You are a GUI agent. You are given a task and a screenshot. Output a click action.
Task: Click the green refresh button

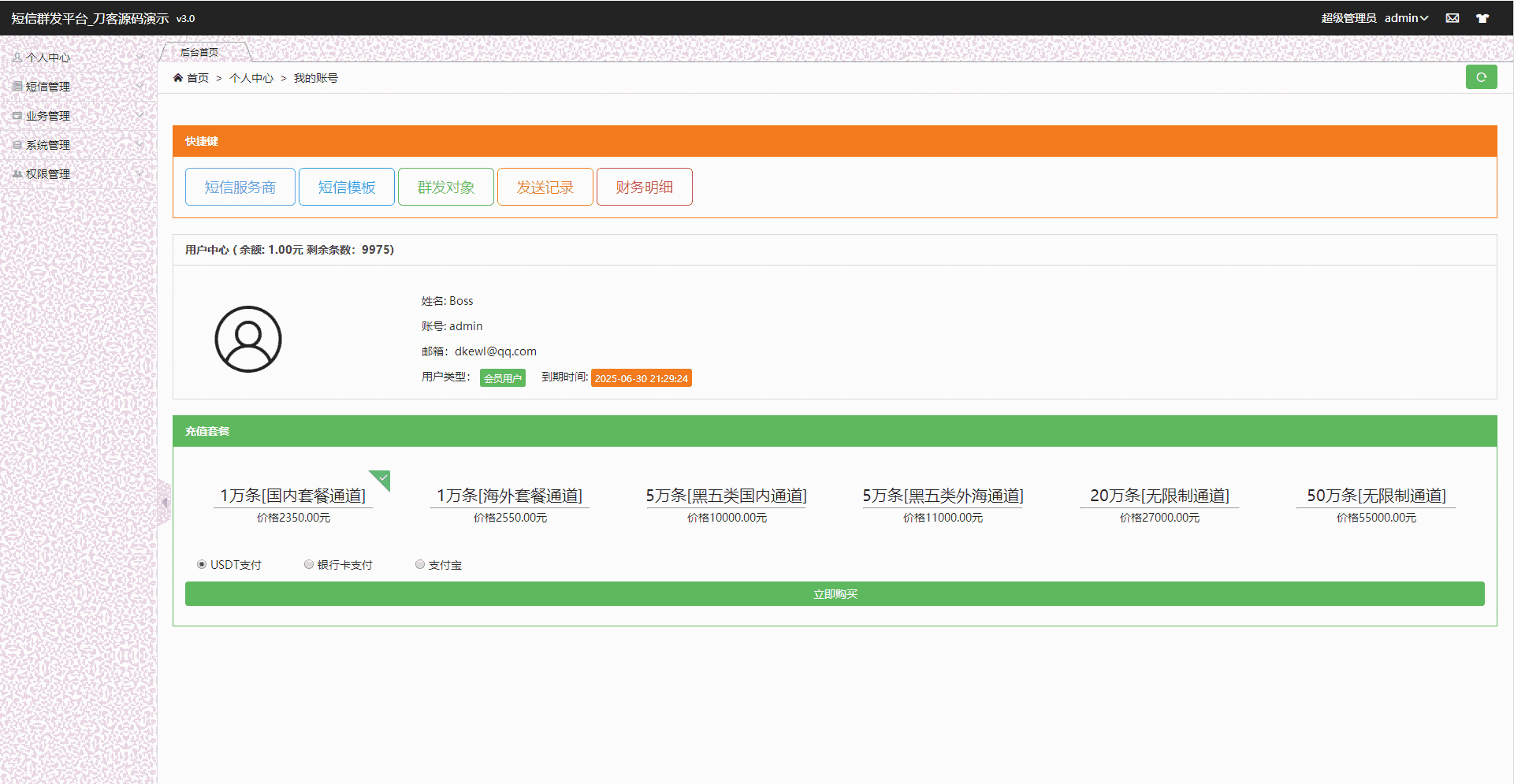[1481, 77]
